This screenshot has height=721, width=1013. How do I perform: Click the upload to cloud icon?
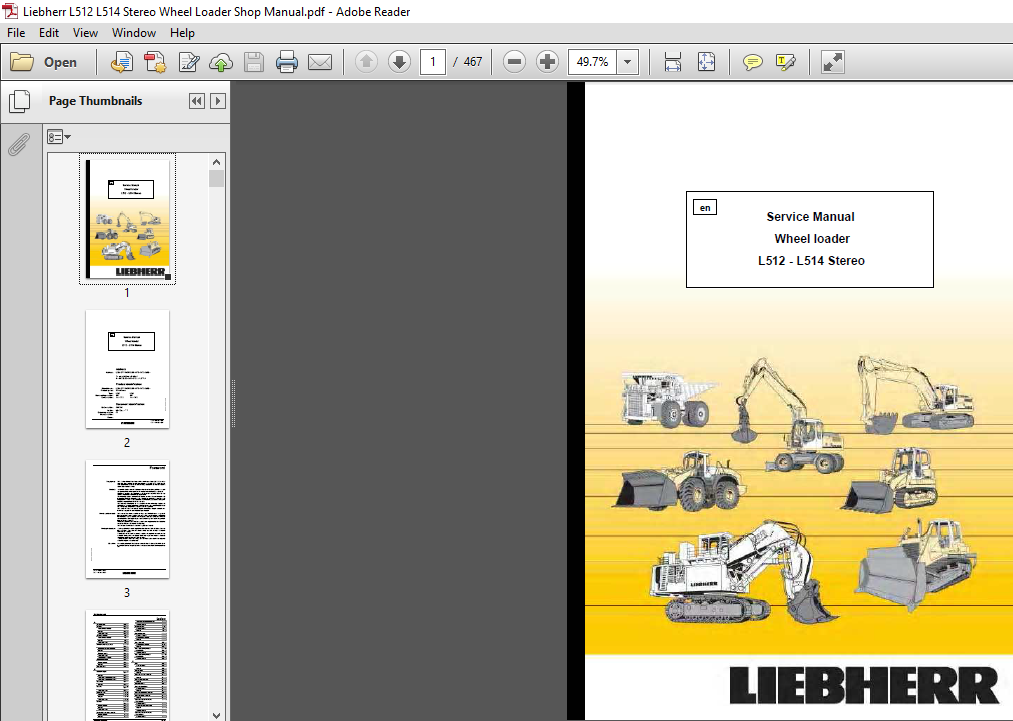point(221,62)
